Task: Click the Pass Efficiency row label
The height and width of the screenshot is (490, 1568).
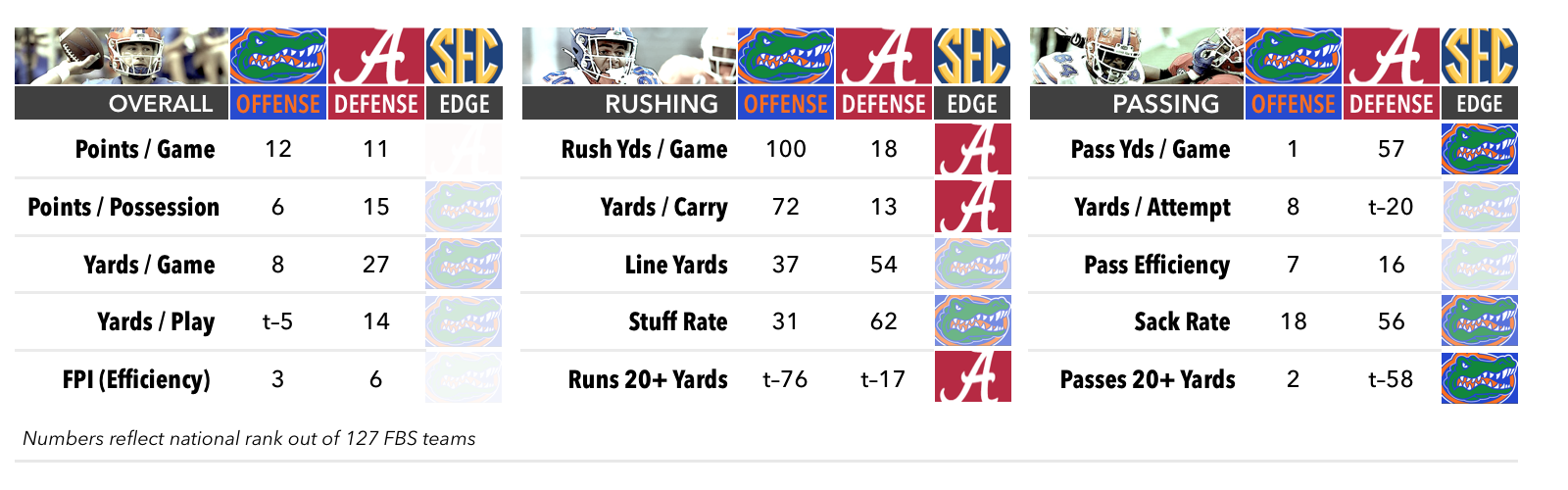Action: pyautogui.click(x=1156, y=265)
